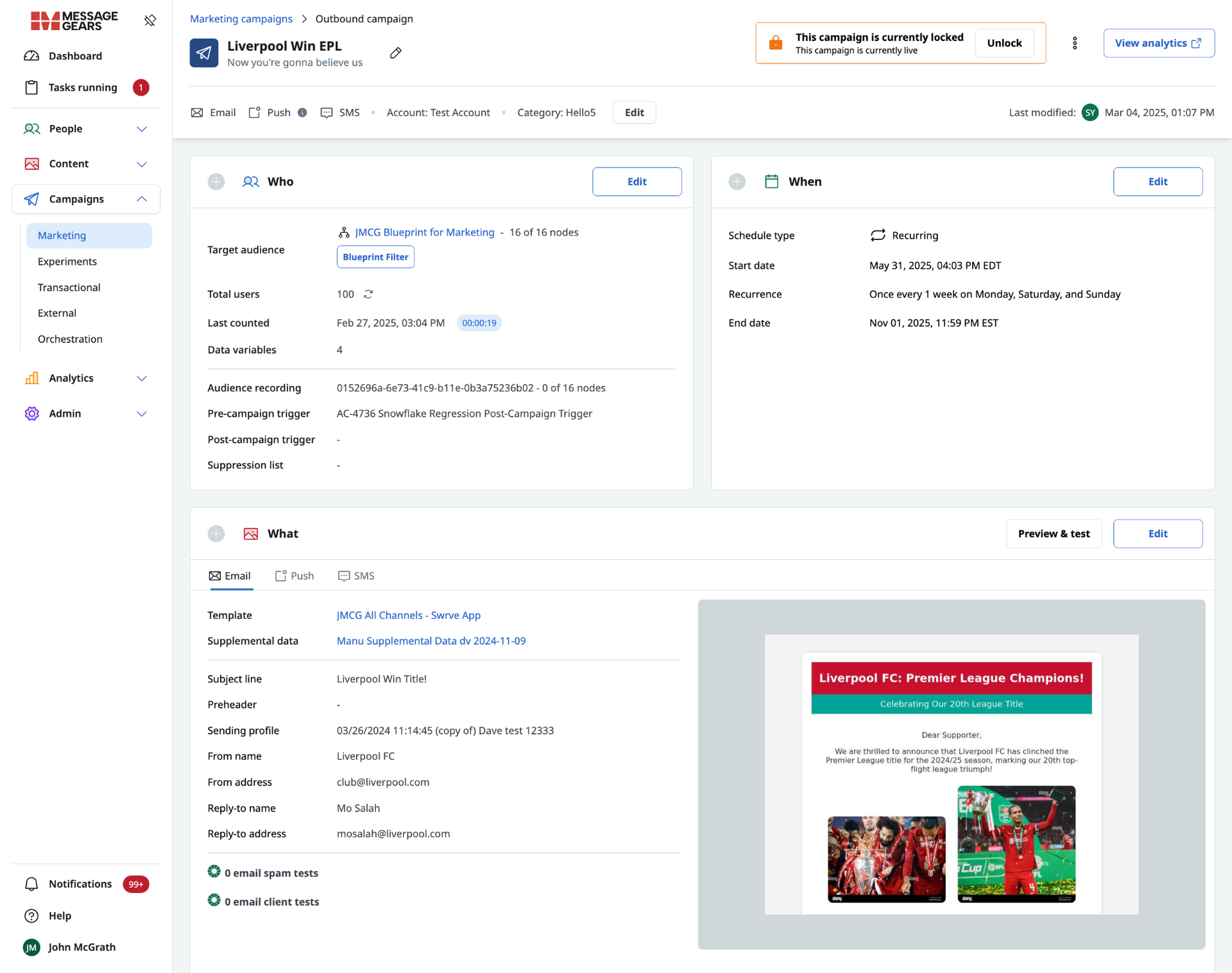The height and width of the screenshot is (973, 1232).
Task: Click the orange lock icon
Action: (x=776, y=43)
